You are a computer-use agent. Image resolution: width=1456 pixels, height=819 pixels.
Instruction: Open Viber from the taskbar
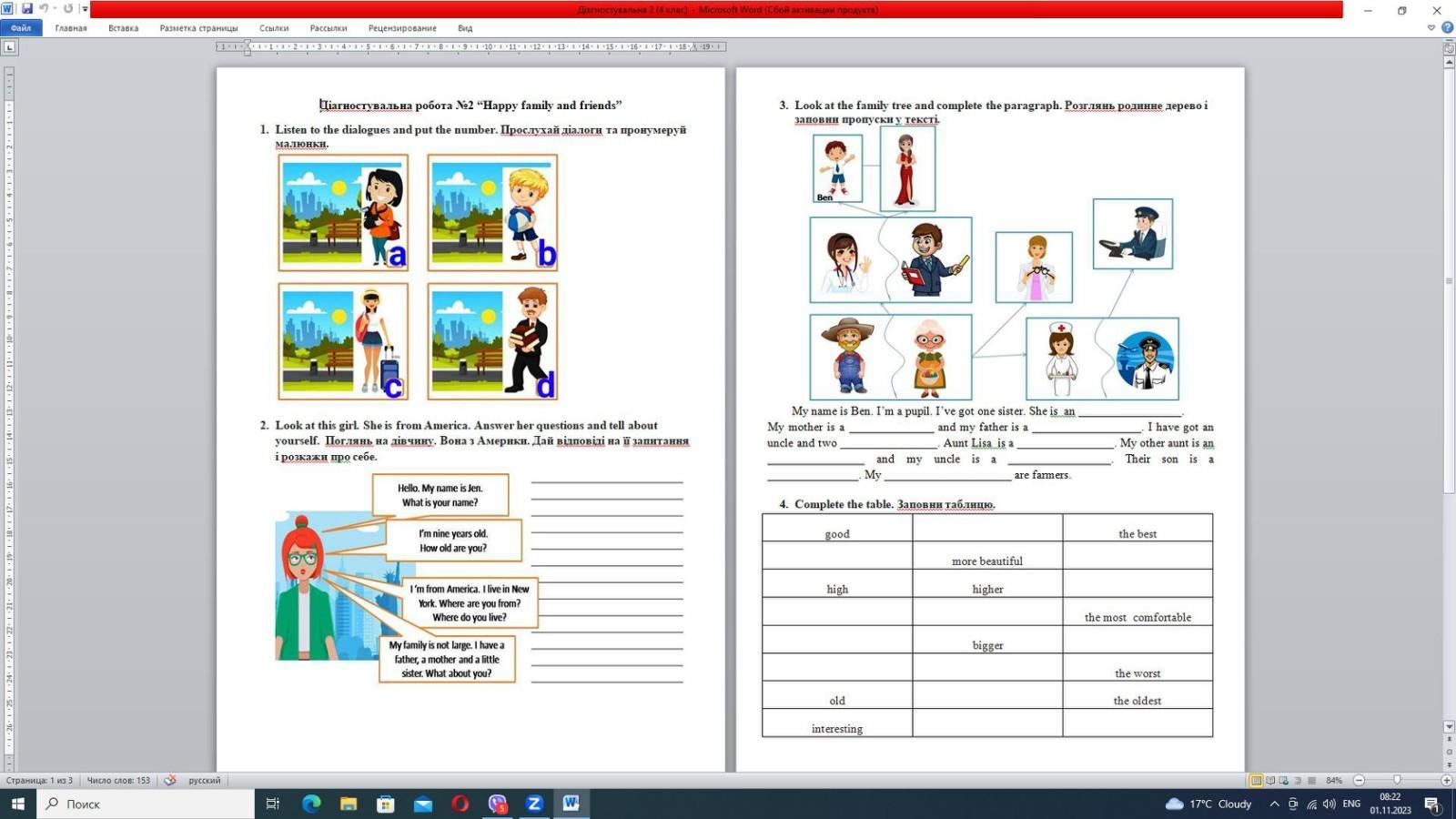click(497, 804)
